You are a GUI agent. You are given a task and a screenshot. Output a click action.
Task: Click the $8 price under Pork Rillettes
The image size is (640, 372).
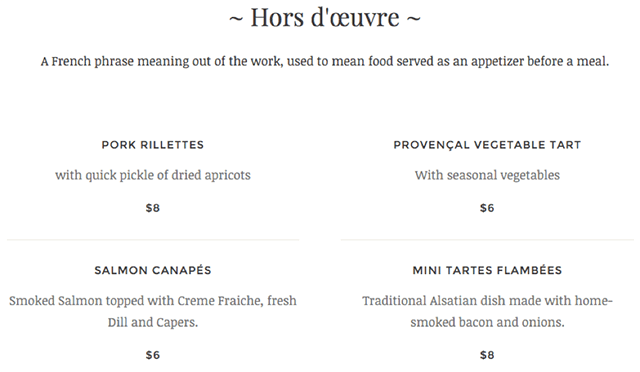click(153, 208)
